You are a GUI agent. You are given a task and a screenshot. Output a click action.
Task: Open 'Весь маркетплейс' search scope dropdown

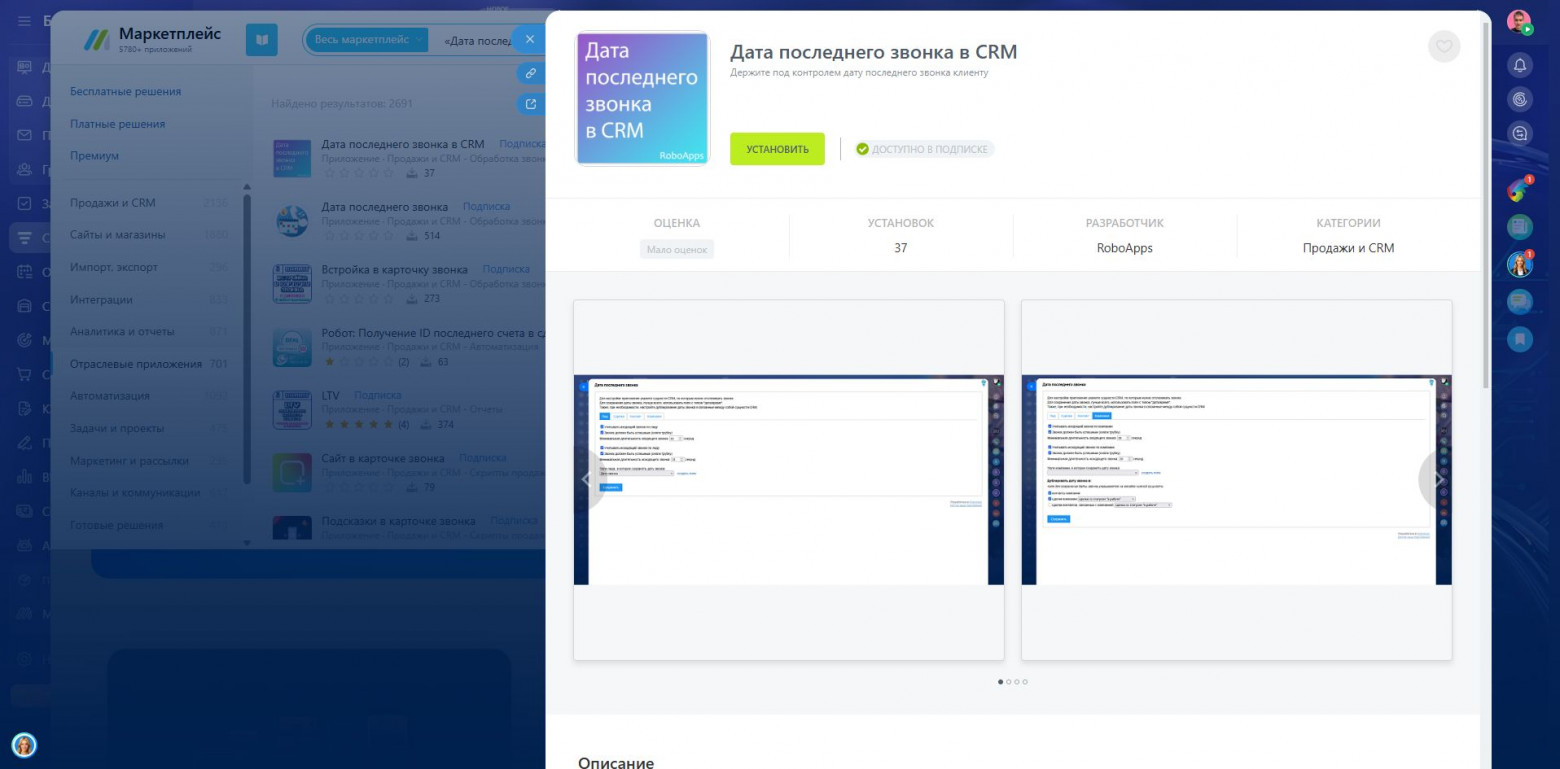(367, 40)
